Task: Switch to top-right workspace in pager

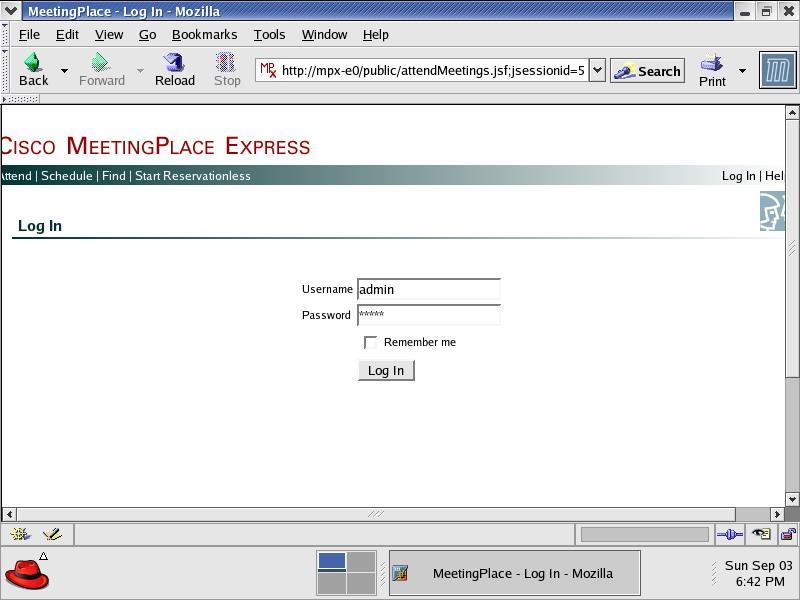Action: pos(361,561)
